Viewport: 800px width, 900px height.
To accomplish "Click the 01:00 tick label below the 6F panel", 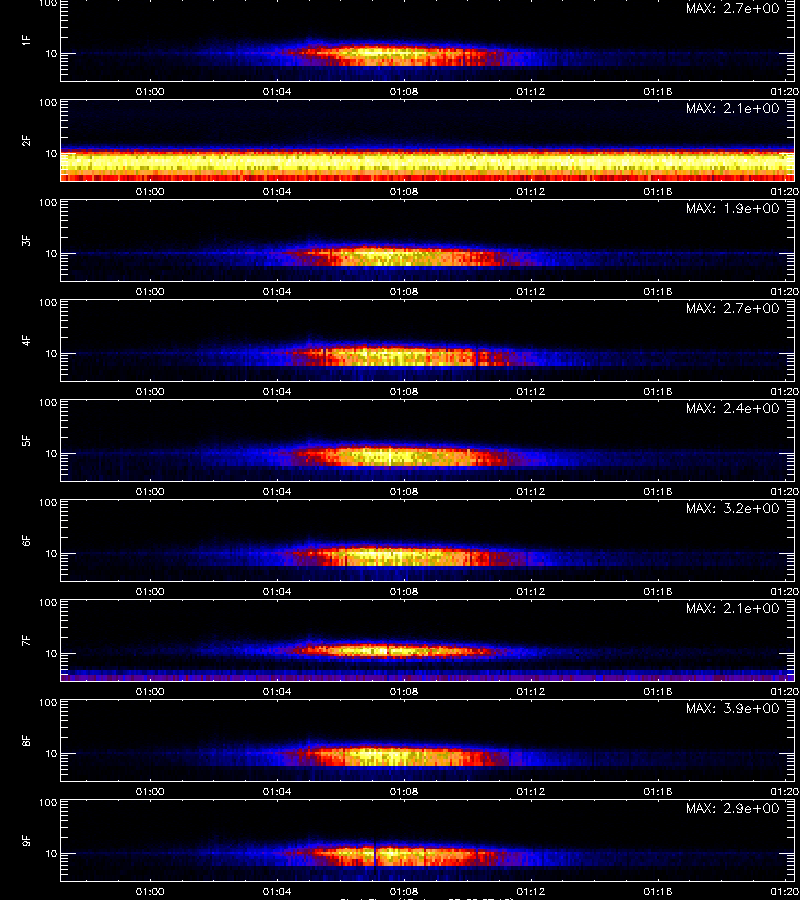I will (x=150, y=592).
